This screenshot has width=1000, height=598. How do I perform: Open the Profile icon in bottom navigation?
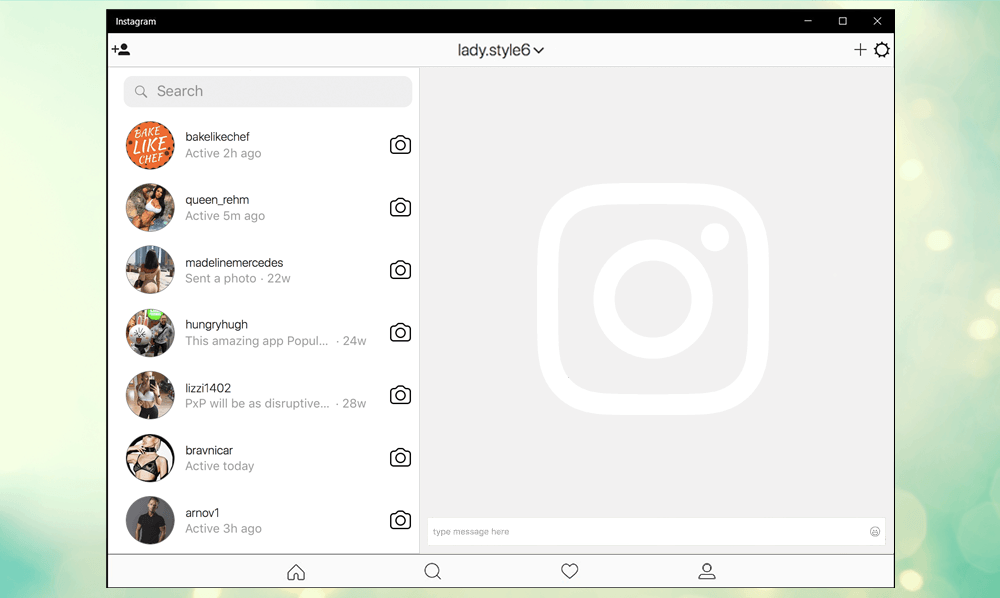(707, 570)
